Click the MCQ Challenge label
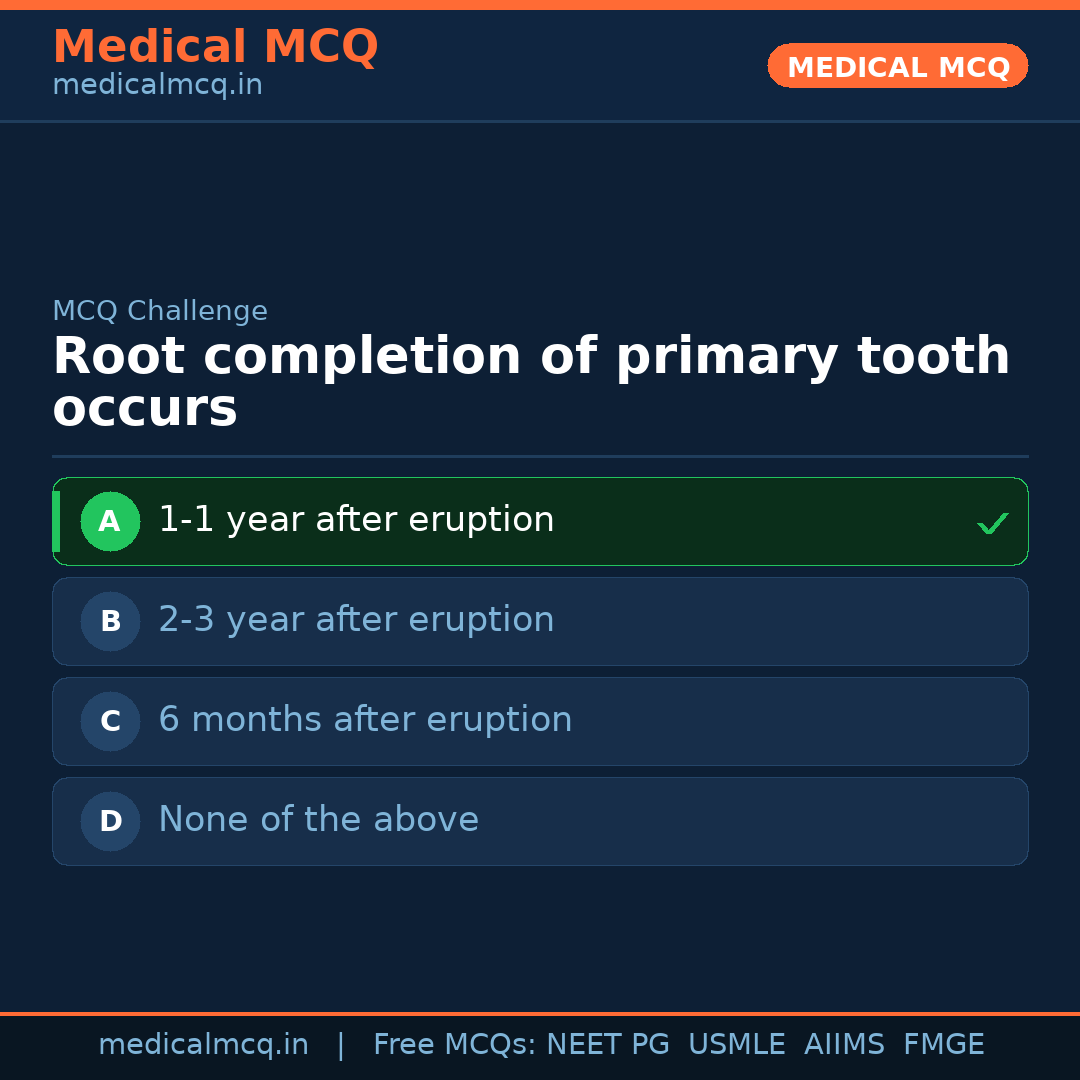This screenshot has height=1080, width=1080. coord(160,311)
